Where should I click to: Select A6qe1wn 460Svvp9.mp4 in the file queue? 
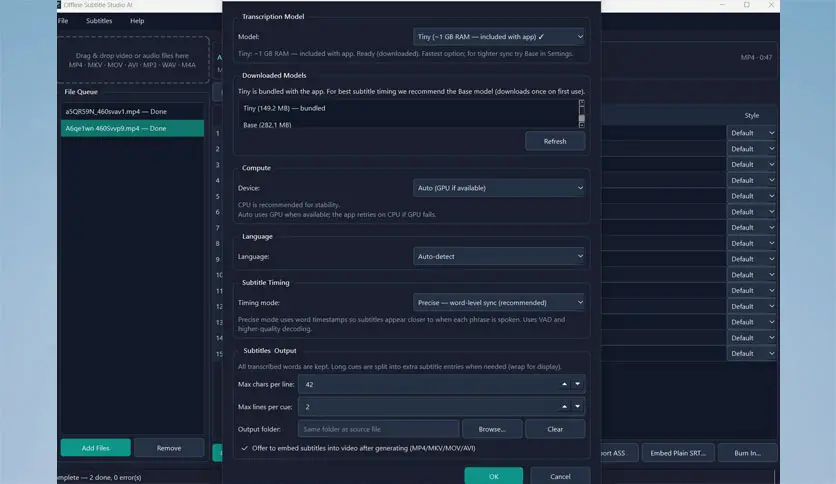pos(132,128)
